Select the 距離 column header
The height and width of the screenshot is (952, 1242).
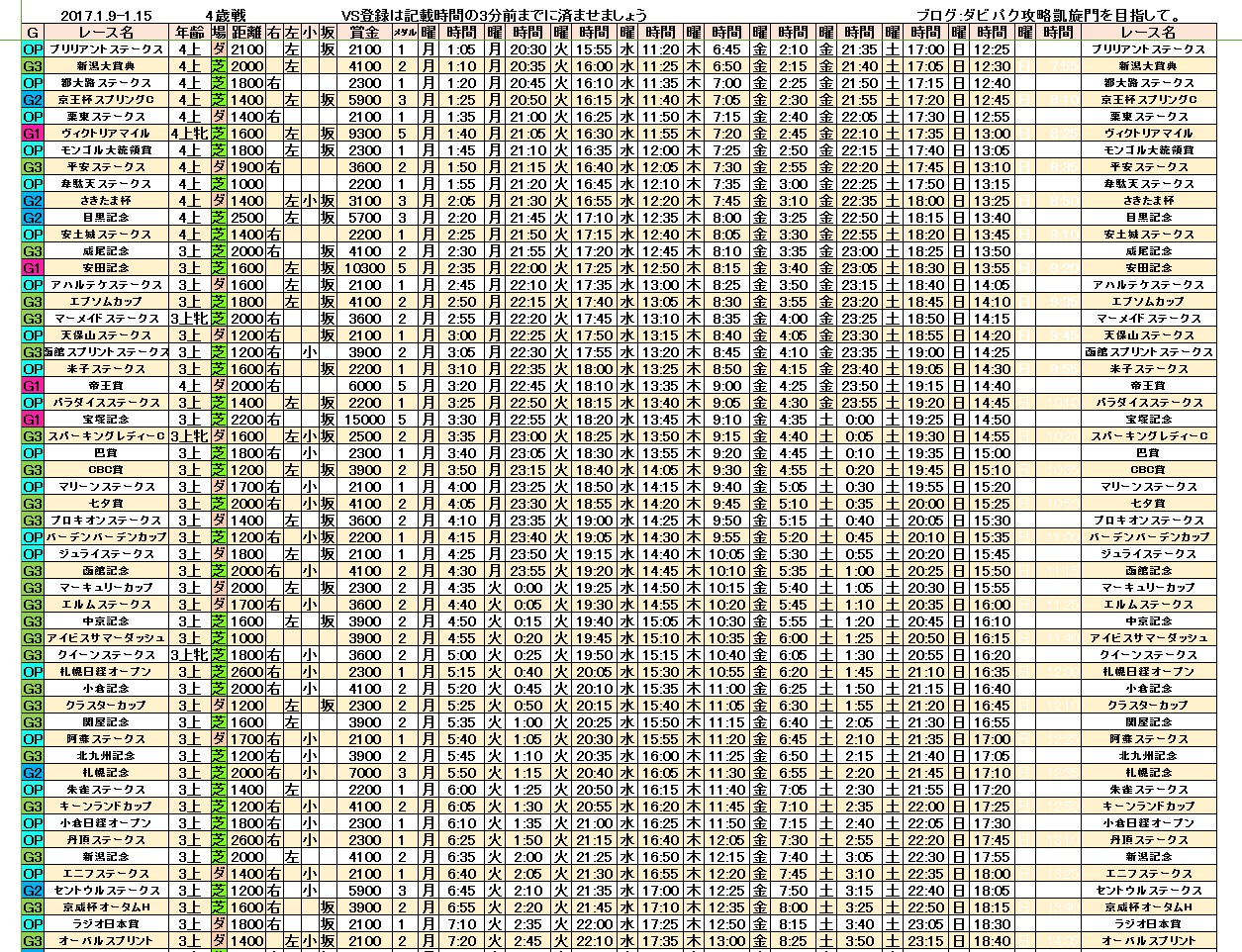(246, 32)
